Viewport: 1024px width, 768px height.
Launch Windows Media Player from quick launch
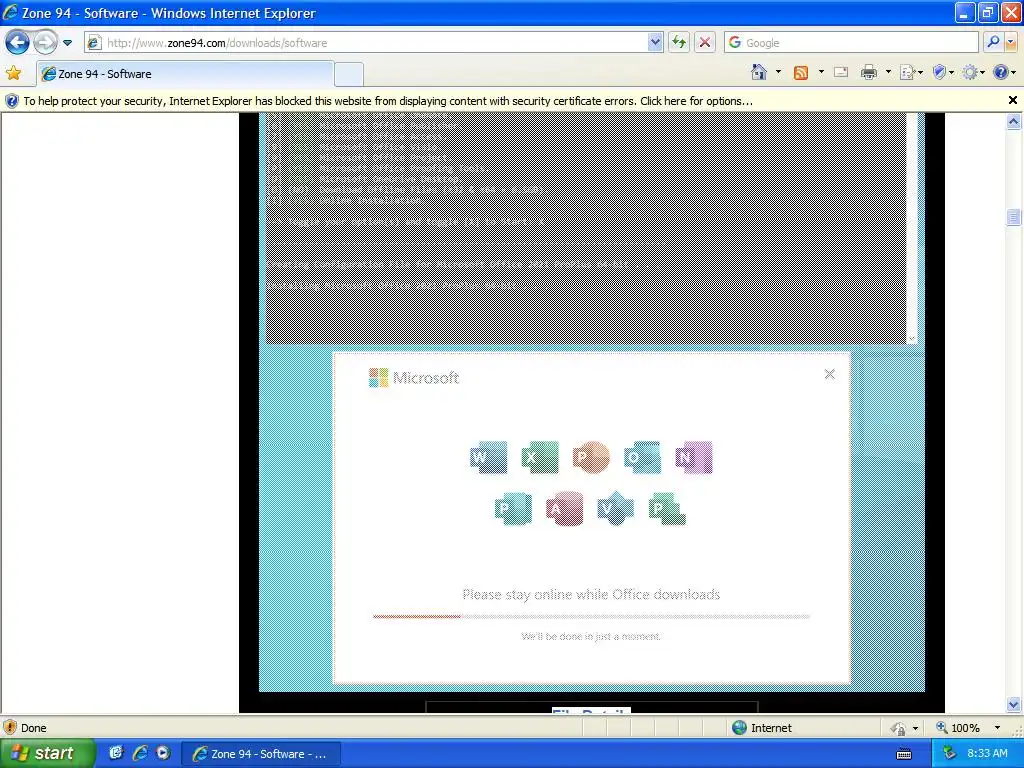(x=163, y=753)
